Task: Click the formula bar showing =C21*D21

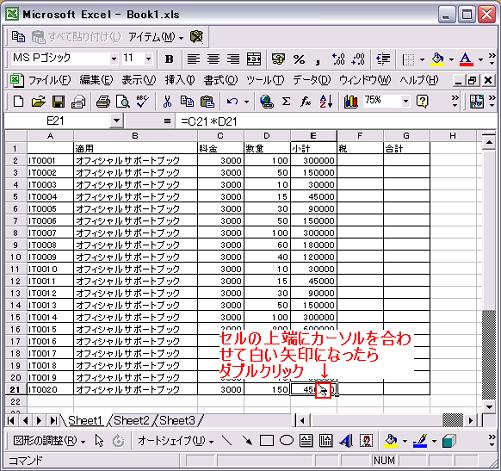Action: (x=335, y=121)
